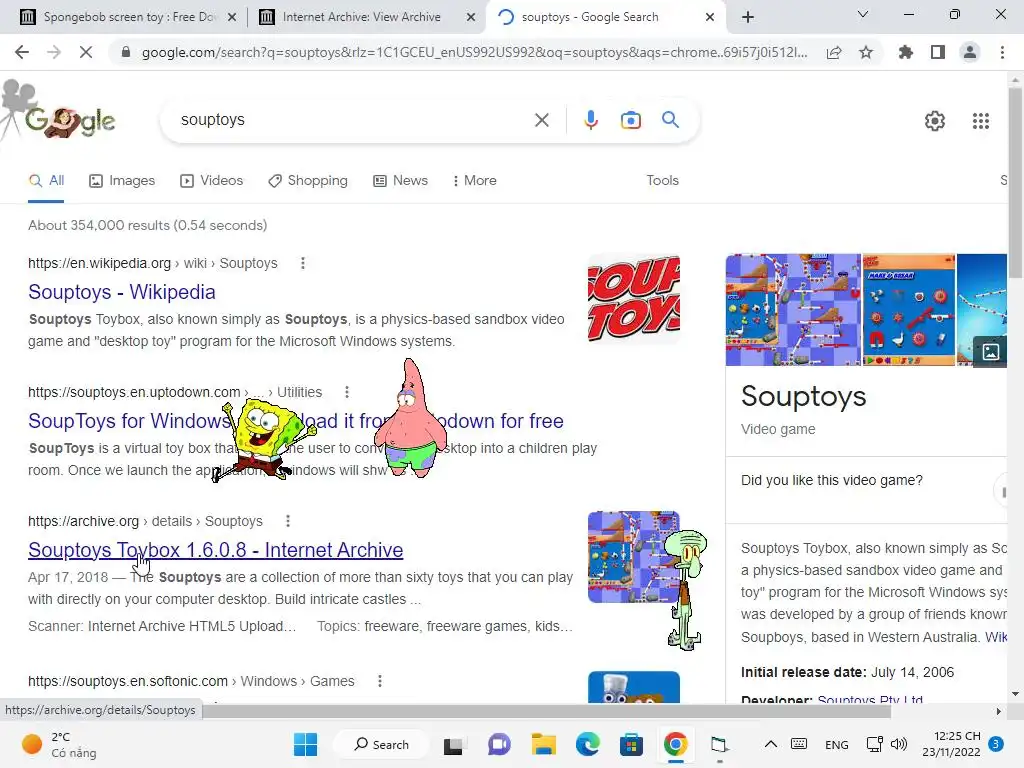Open Souptoys Pty Ltd developer link
The image size is (1024, 768).
[x=870, y=699]
